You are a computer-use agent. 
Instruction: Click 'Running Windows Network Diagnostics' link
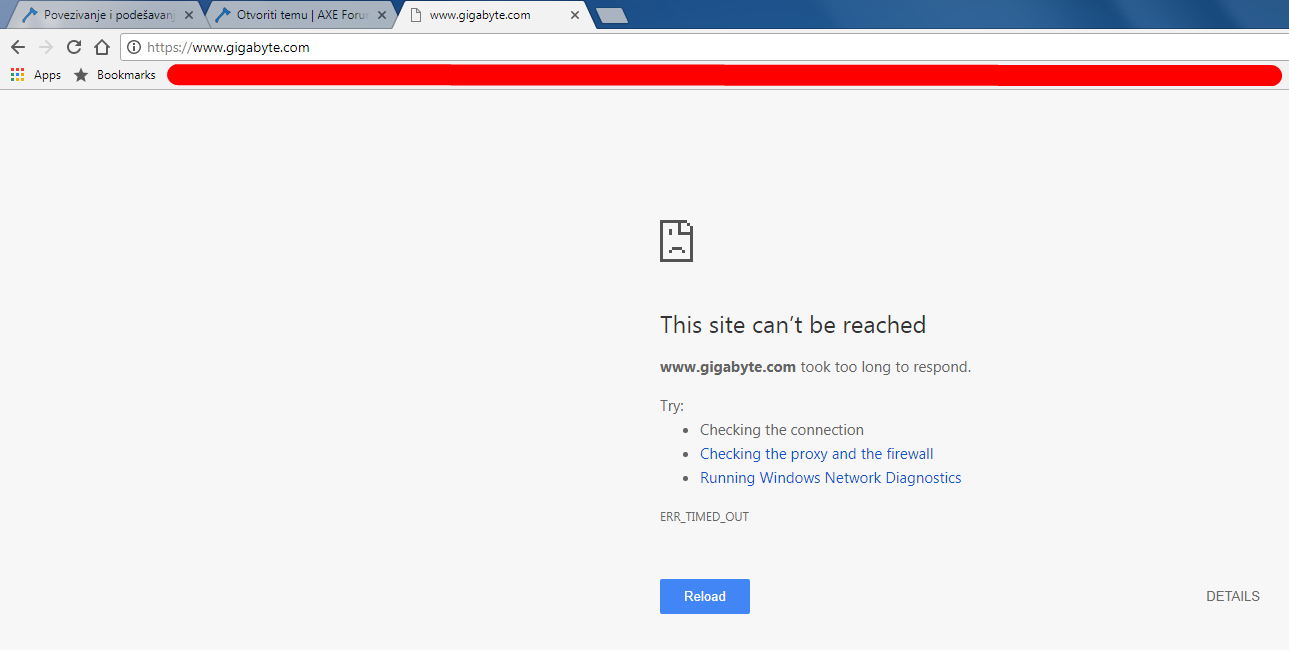(x=830, y=478)
